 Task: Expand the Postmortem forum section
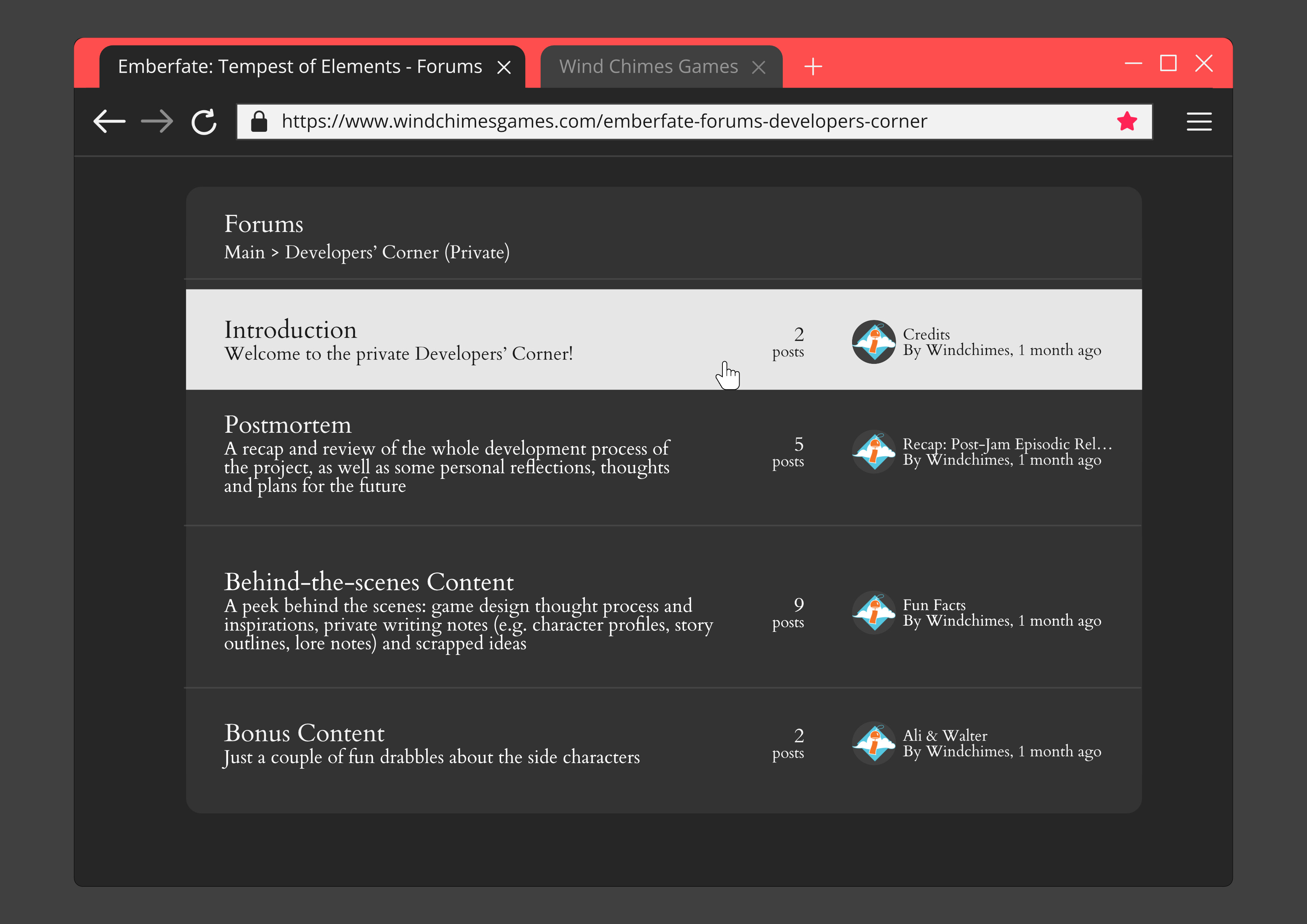[288, 425]
